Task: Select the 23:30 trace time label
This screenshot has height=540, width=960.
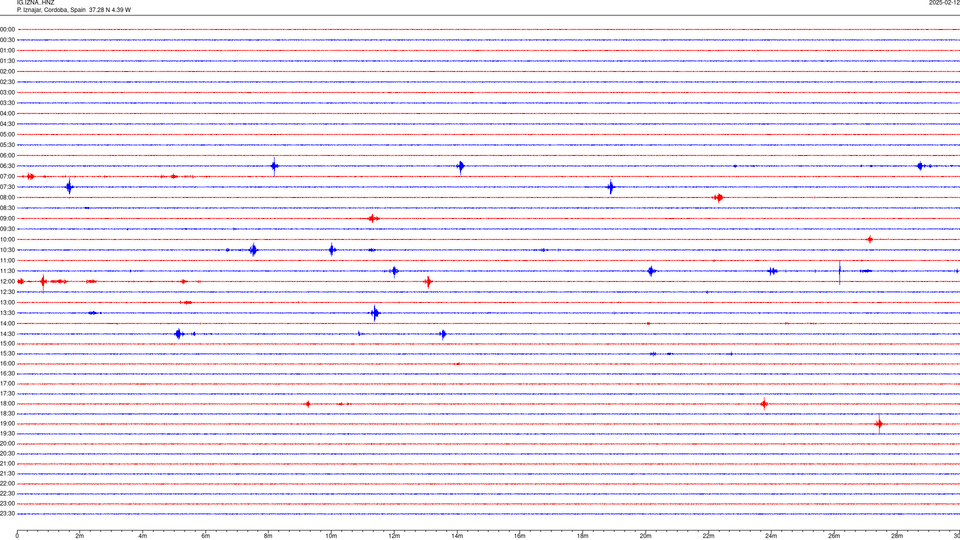Action: coord(7,514)
